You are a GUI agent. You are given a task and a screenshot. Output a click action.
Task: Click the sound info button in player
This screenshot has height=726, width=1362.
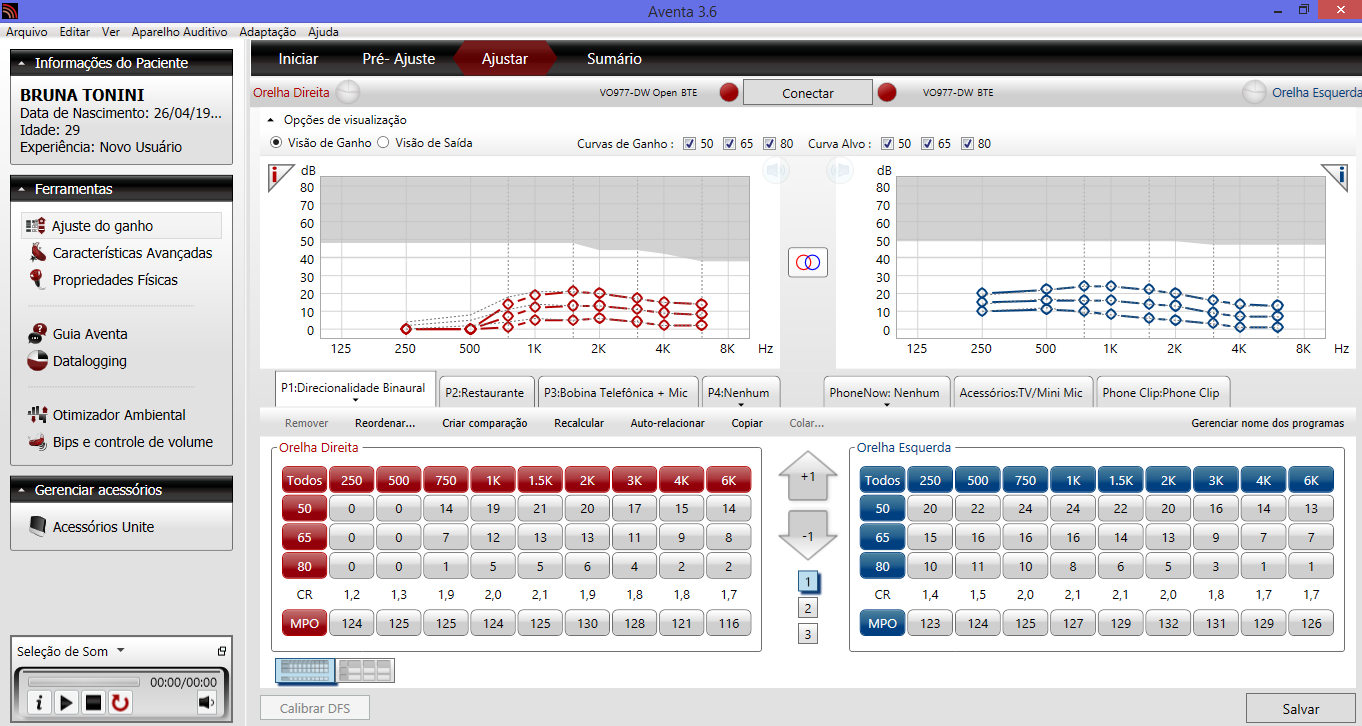(38, 703)
